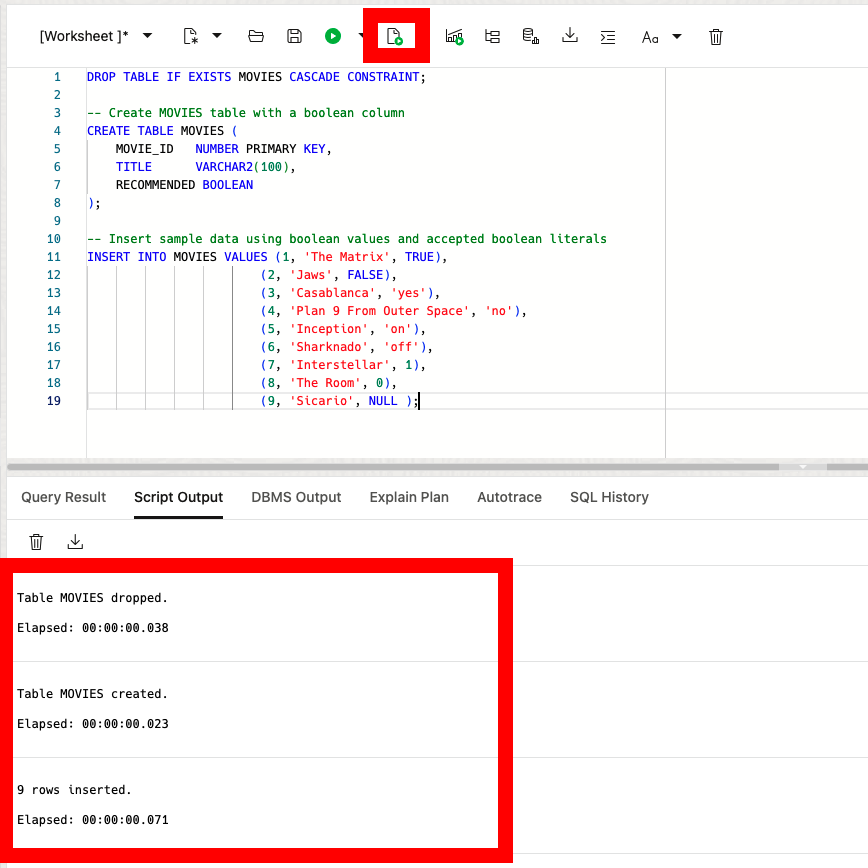Open the DBMS Output tab

[x=296, y=497]
